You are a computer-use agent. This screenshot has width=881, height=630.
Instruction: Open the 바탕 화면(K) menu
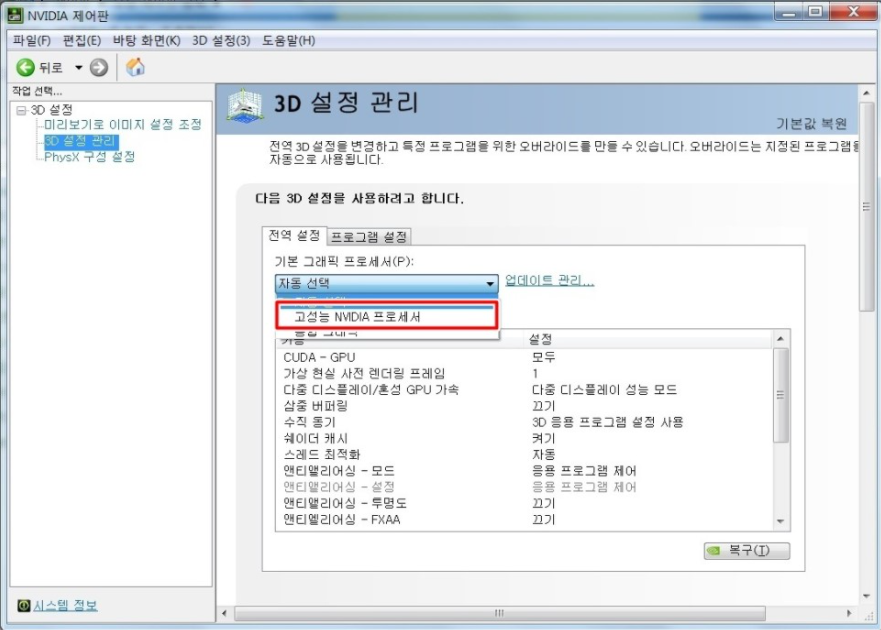click(x=146, y=40)
